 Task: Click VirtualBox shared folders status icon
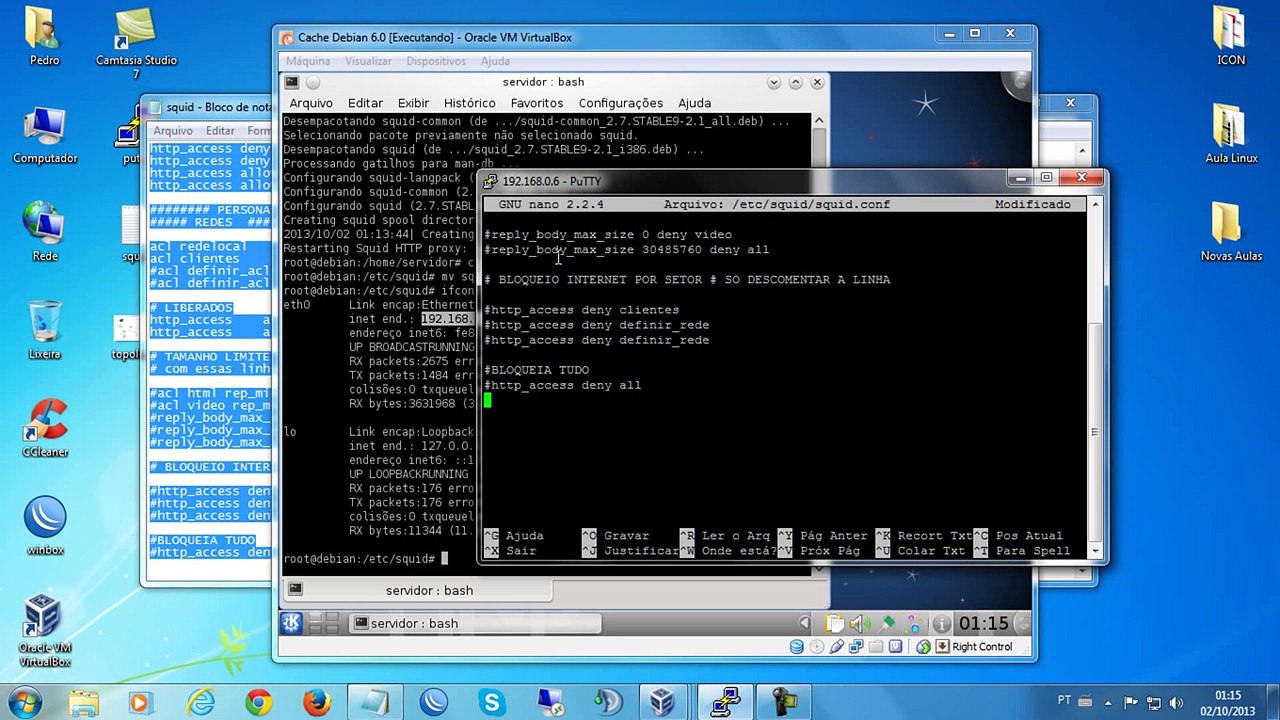tap(877, 647)
